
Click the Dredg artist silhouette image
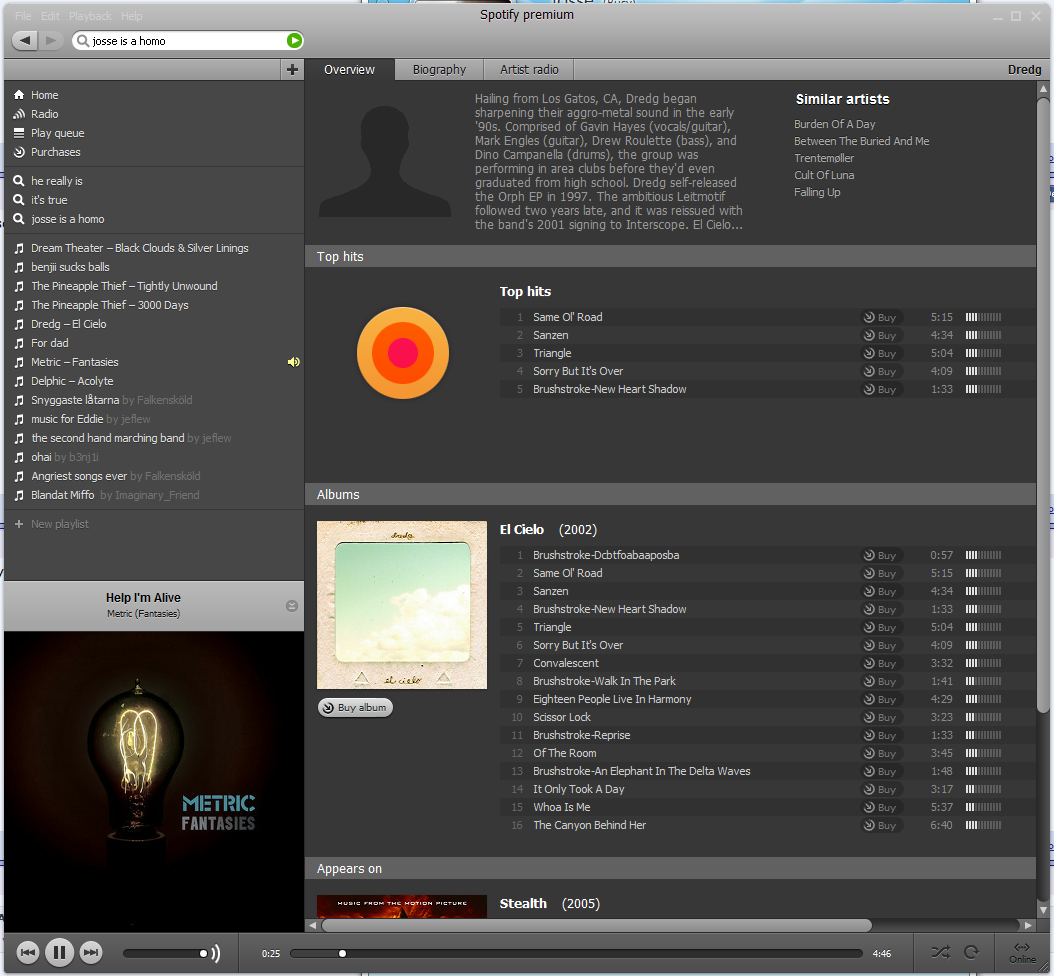tap(384, 161)
